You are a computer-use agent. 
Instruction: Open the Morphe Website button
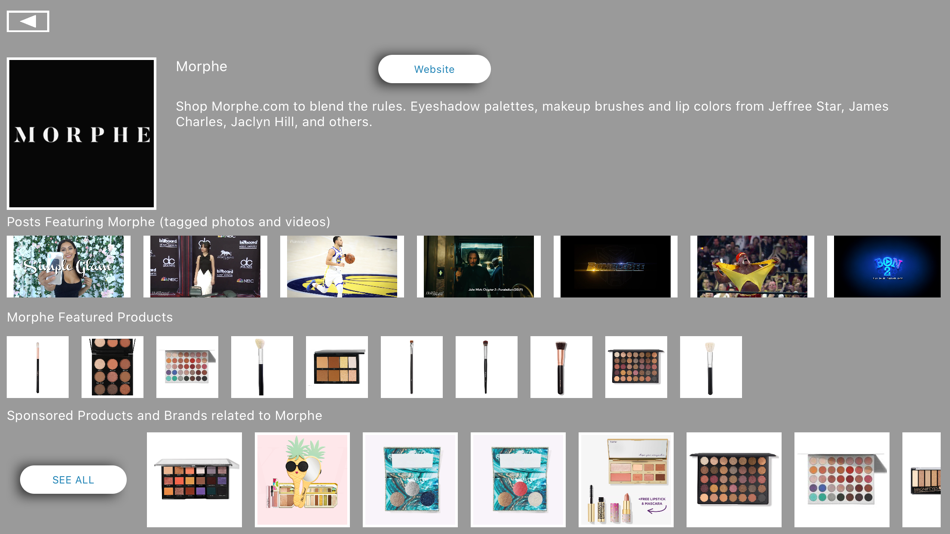point(434,69)
